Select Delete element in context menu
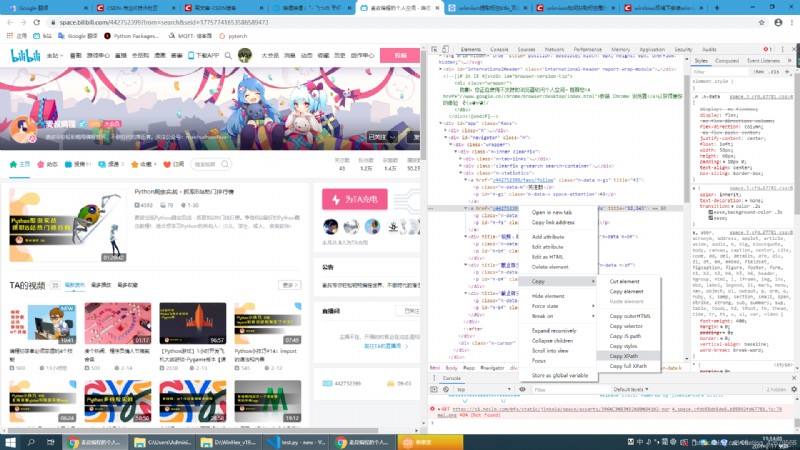 pyautogui.click(x=549, y=267)
